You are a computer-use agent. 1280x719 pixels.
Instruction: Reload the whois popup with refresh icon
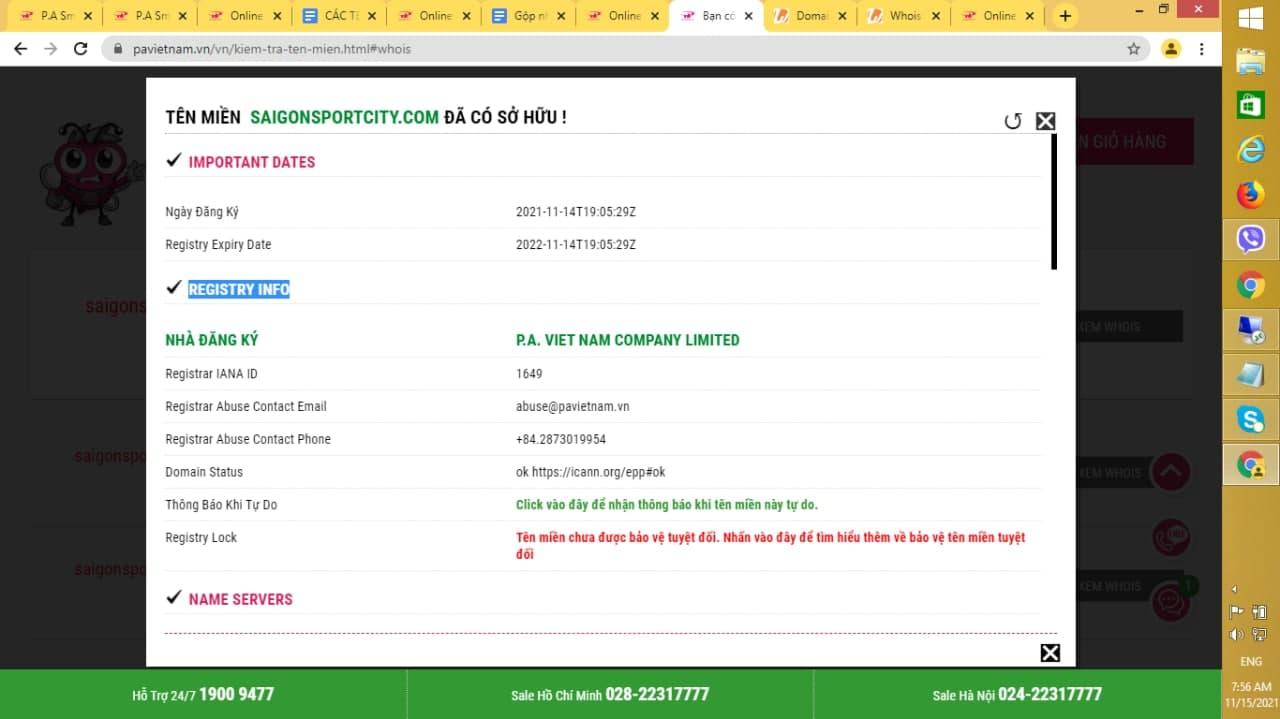[1013, 121]
